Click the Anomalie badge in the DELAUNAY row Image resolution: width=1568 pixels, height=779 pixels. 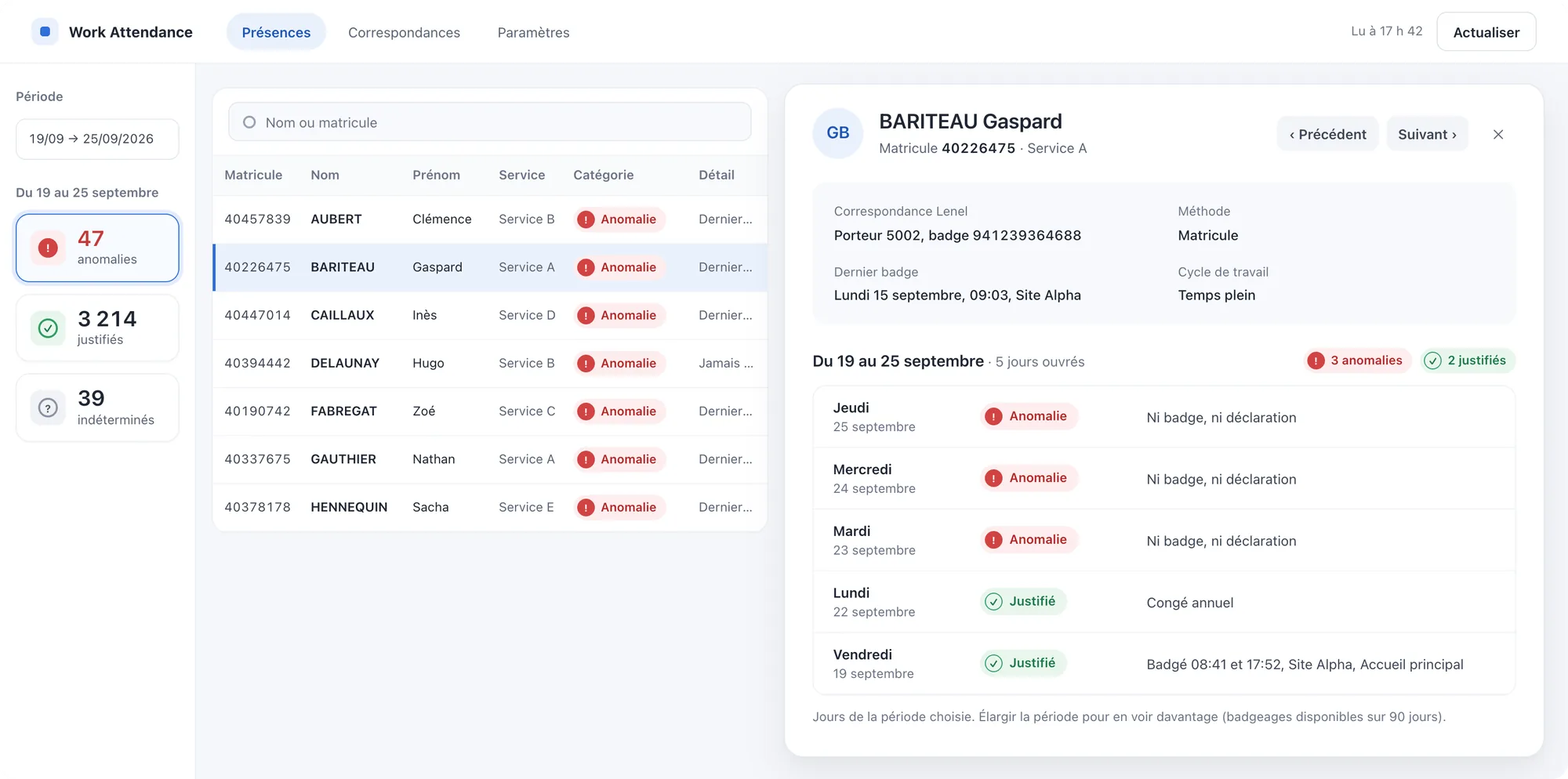(619, 364)
